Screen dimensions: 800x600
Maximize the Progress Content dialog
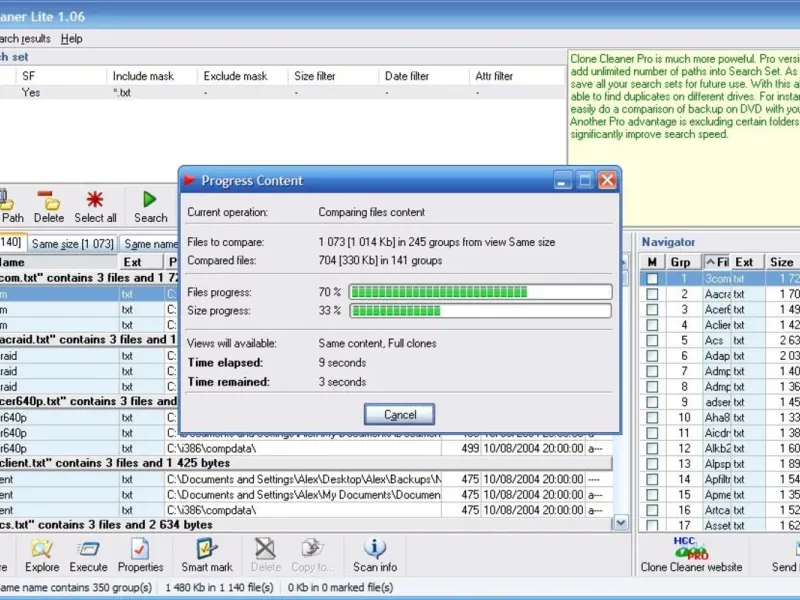click(585, 180)
